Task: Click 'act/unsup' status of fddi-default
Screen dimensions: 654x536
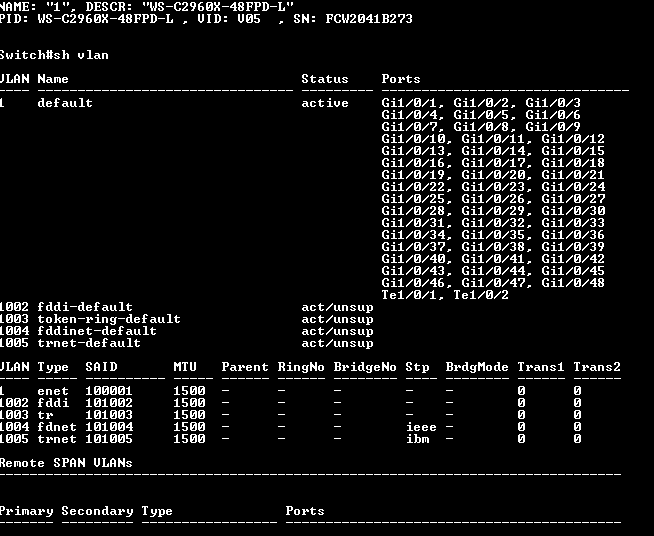Action: (337, 307)
